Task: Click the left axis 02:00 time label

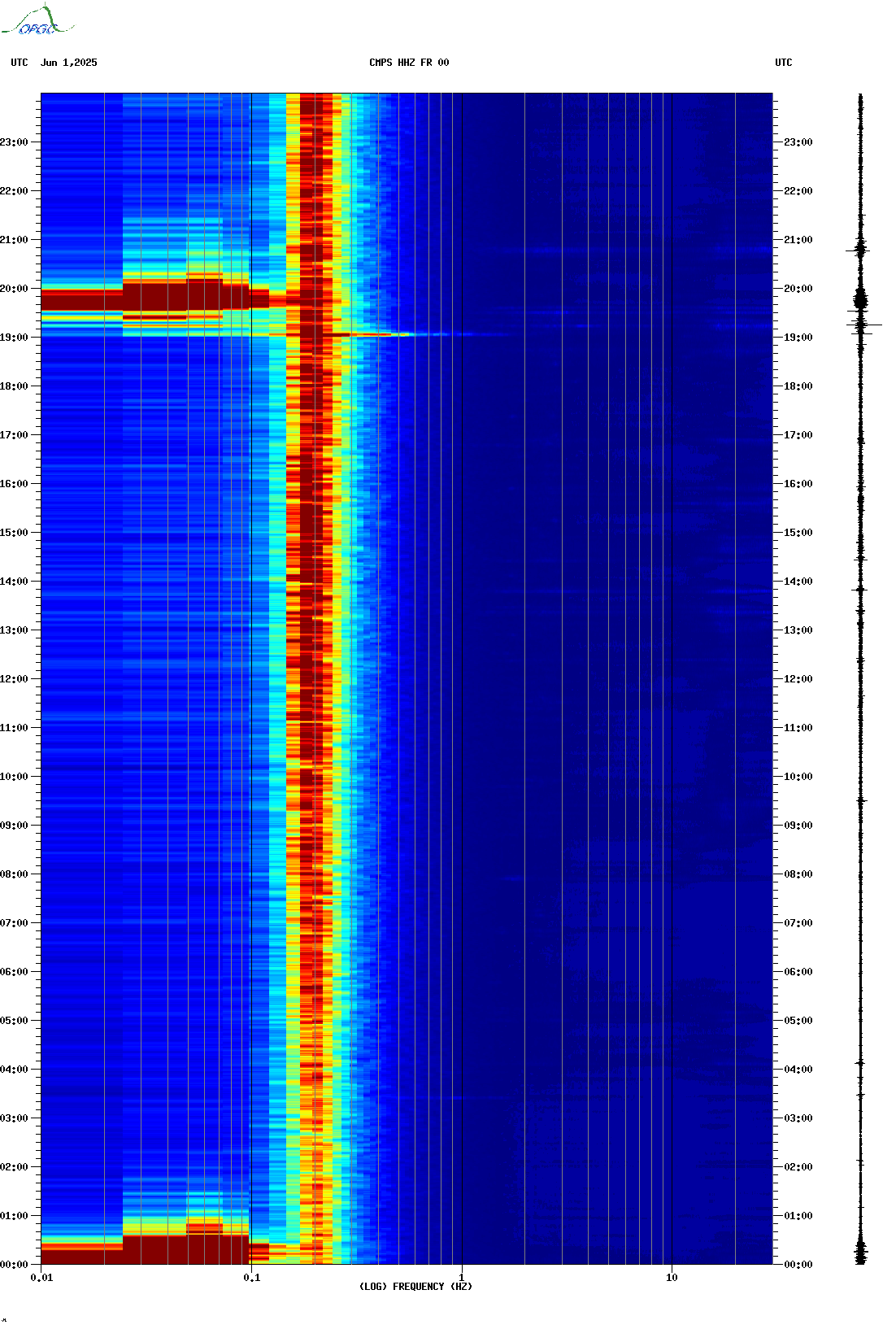Action: (14, 1167)
